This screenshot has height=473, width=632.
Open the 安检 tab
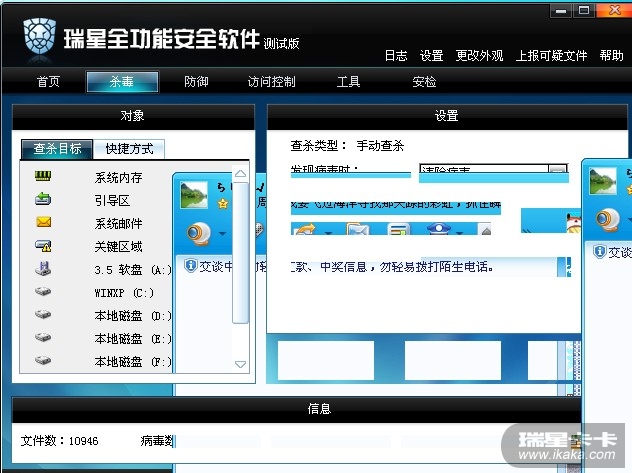point(424,82)
